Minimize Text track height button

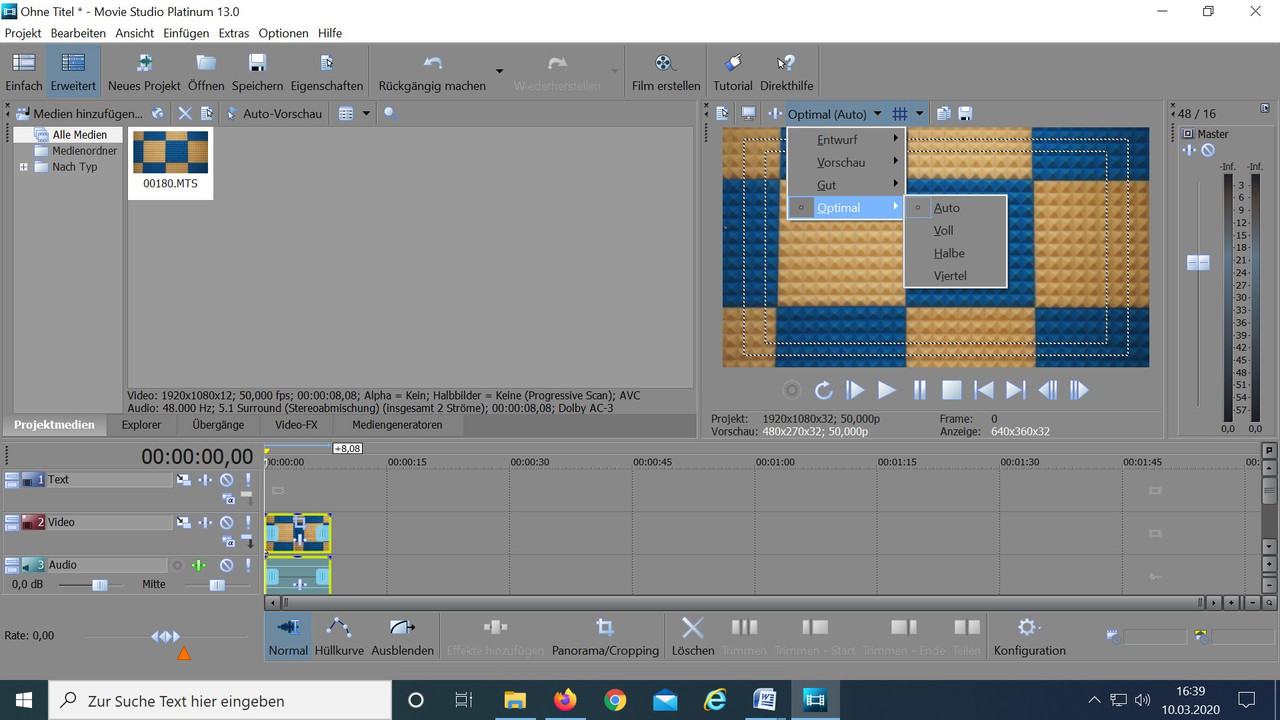tap(12, 480)
